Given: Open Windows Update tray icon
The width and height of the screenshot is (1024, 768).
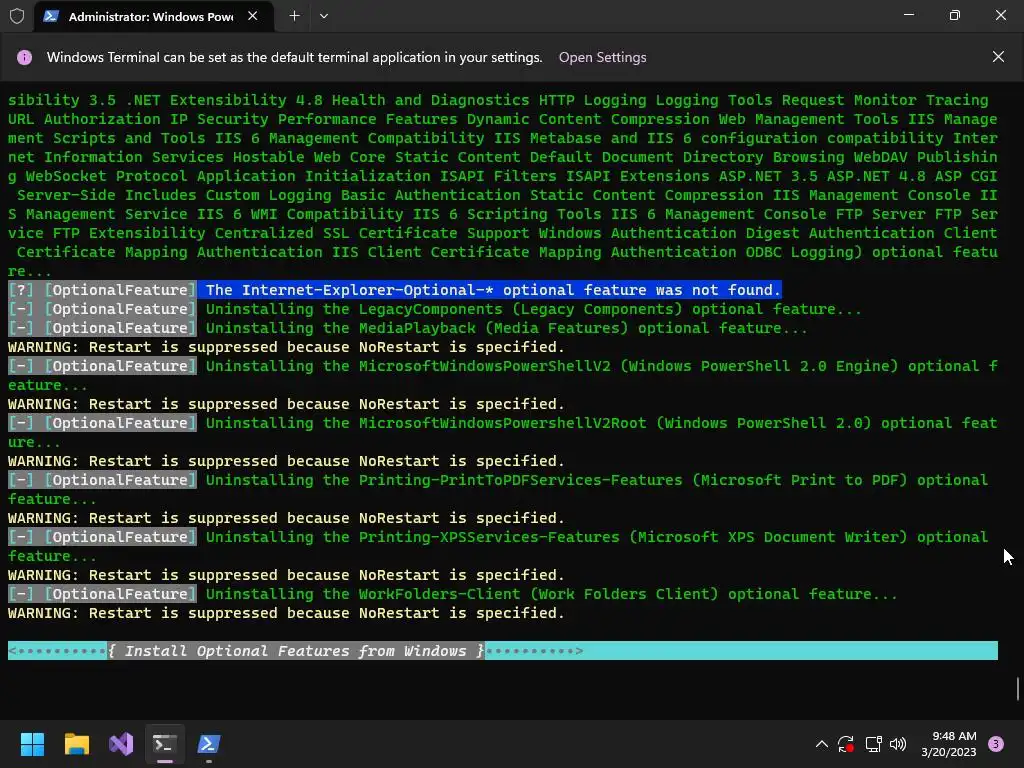Looking at the screenshot, I should pos(846,744).
